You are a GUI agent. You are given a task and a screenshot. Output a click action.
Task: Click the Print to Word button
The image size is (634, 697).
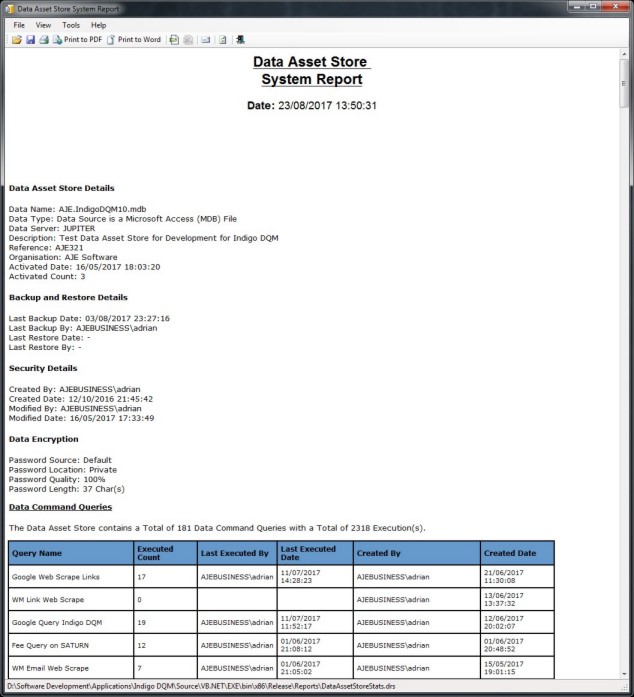[x=134, y=40]
